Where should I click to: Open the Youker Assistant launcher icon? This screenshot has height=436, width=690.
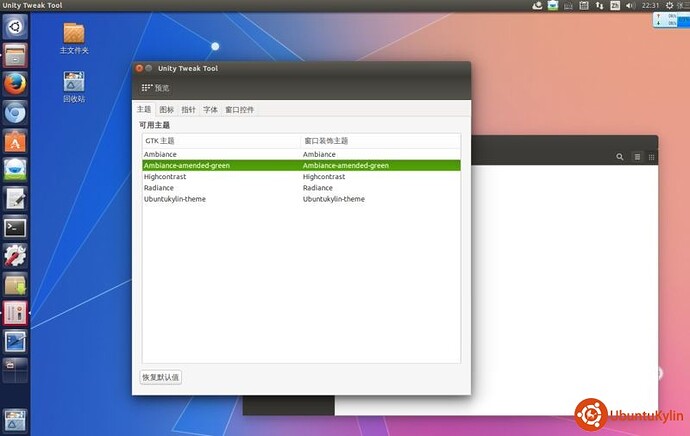tap(15, 170)
